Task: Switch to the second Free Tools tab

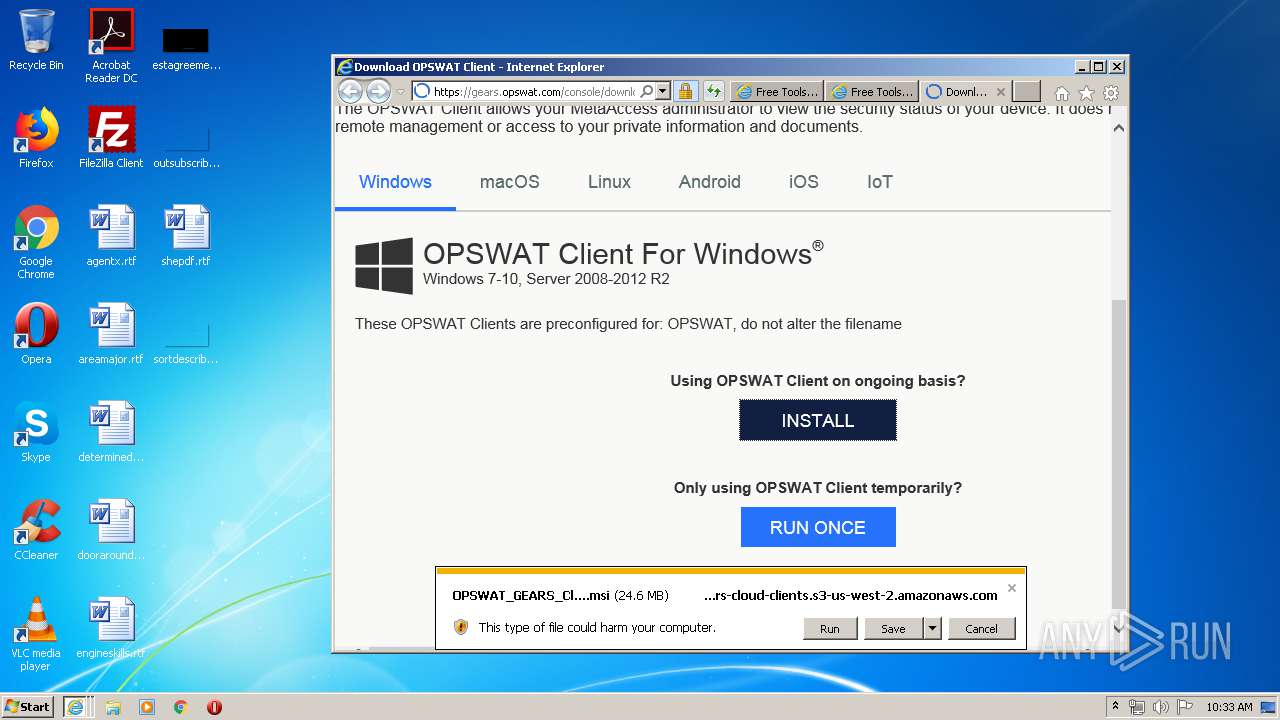Action: coord(872,91)
